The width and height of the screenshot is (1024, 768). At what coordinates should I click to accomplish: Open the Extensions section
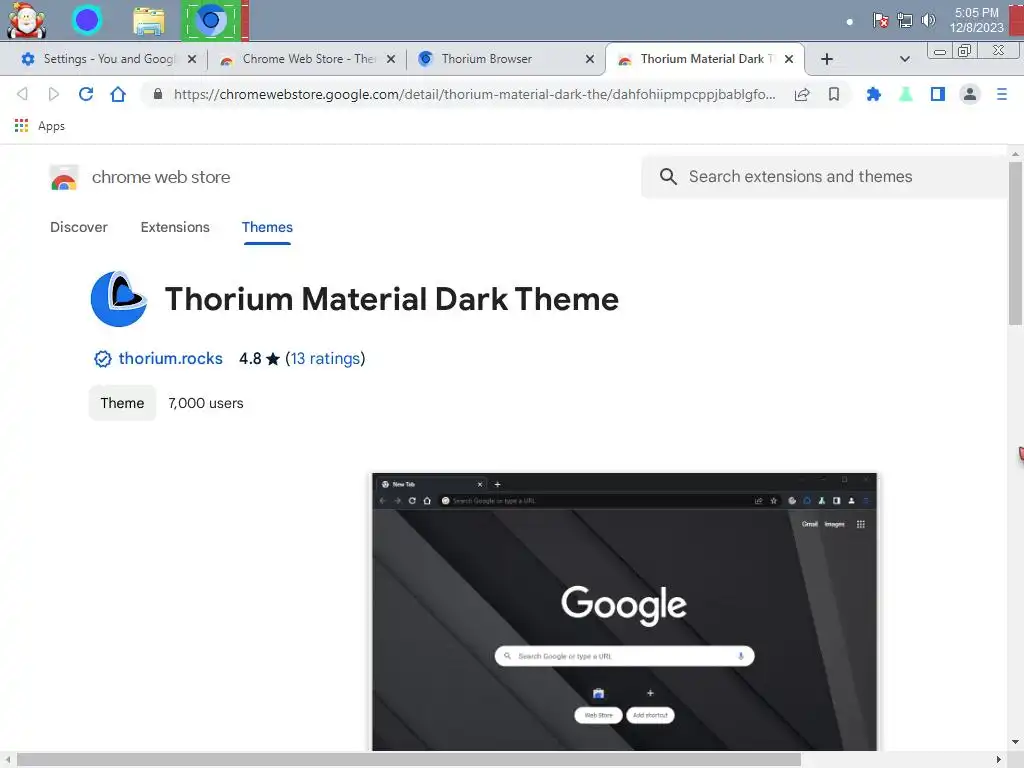click(x=175, y=227)
